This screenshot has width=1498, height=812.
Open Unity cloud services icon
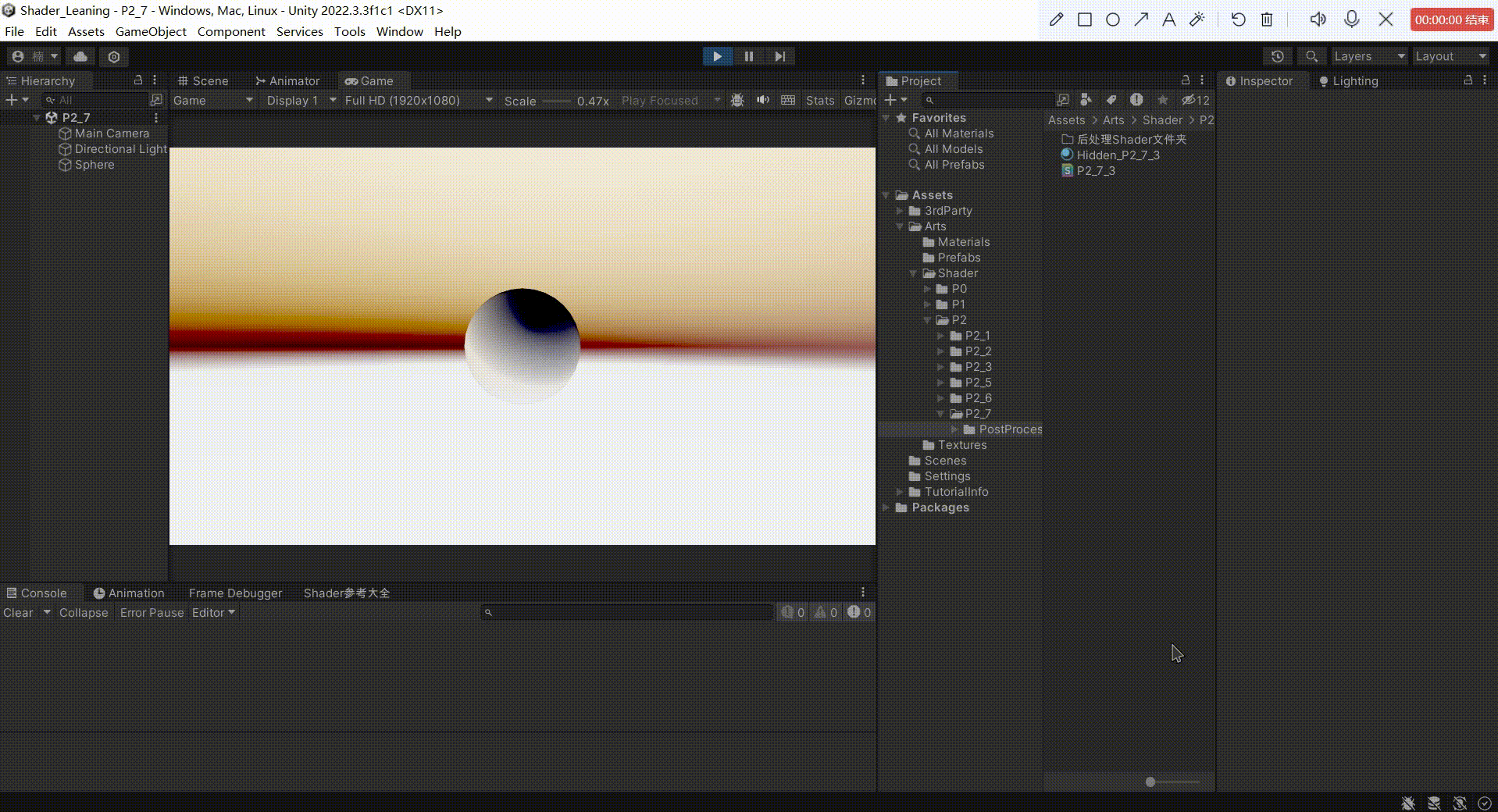[80, 56]
